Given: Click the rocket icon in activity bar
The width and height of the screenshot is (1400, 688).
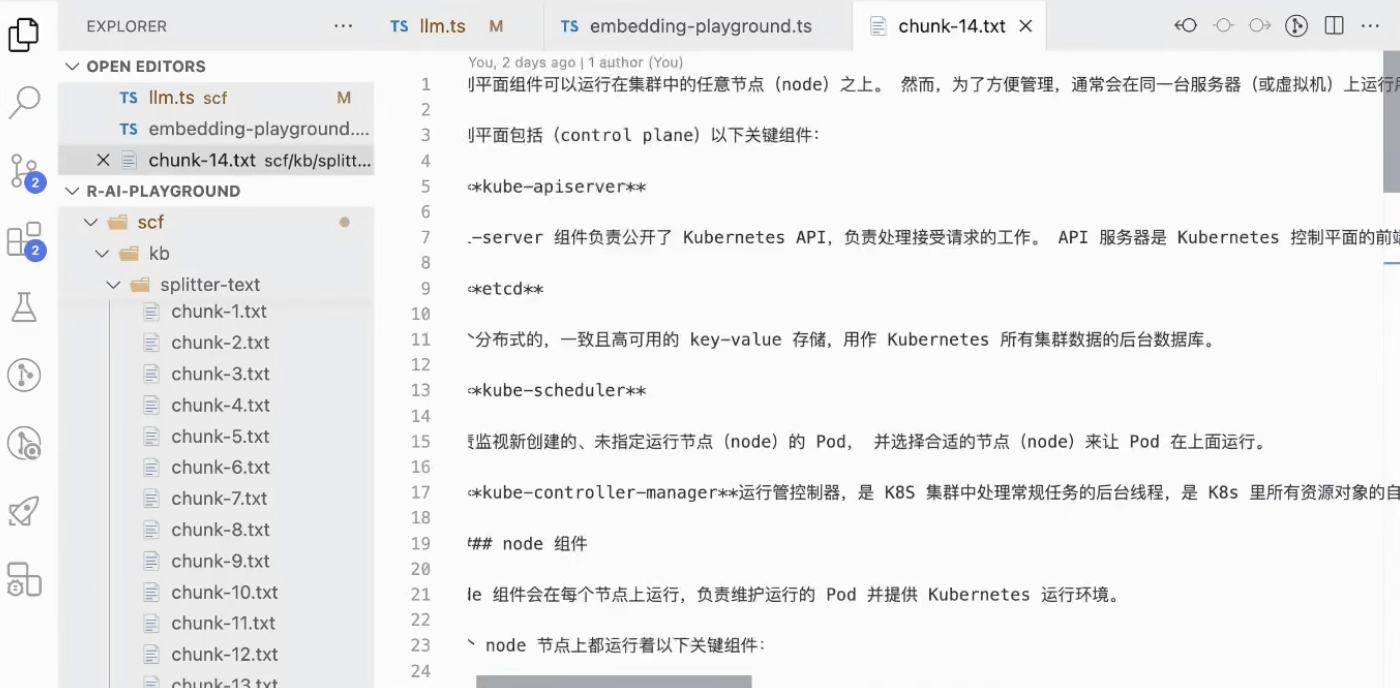Looking at the screenshot, I should pos(24,511).
